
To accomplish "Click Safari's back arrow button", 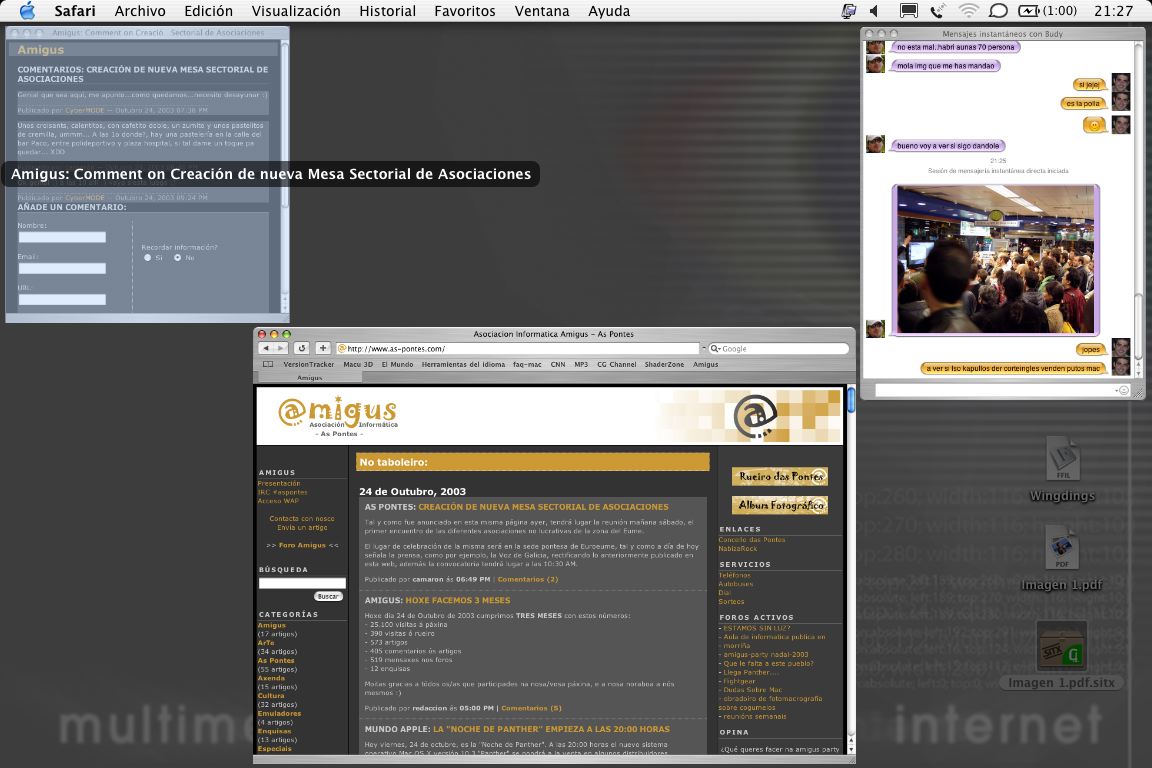I will click(x=267, y=348).
